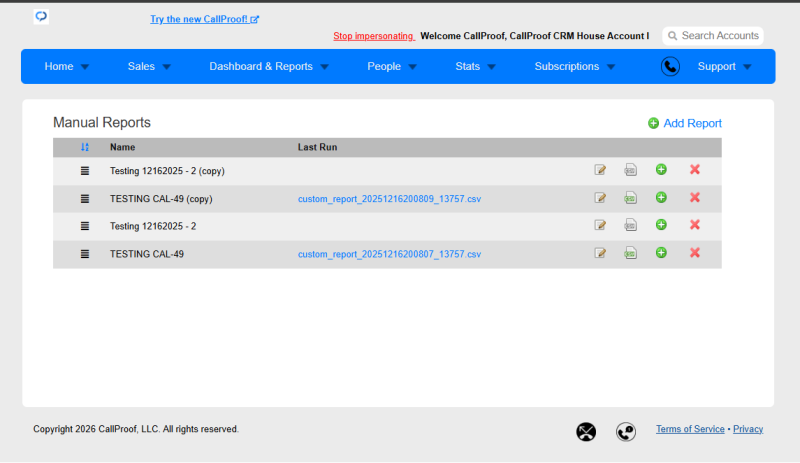Select the report name TESTING CAL-49 (copy)
This screenshot has height=463, width=800.
click(161, 199)
